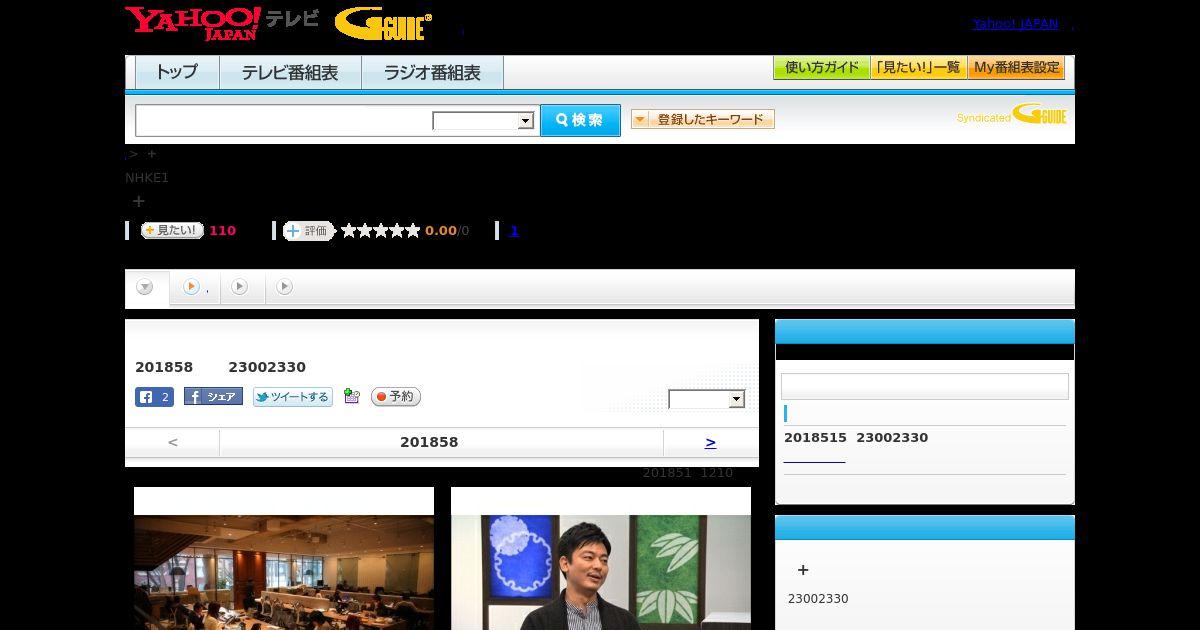The image size is (1200, 630).
Task: Switch to the トップ tab
Action: tap(177, 72)
